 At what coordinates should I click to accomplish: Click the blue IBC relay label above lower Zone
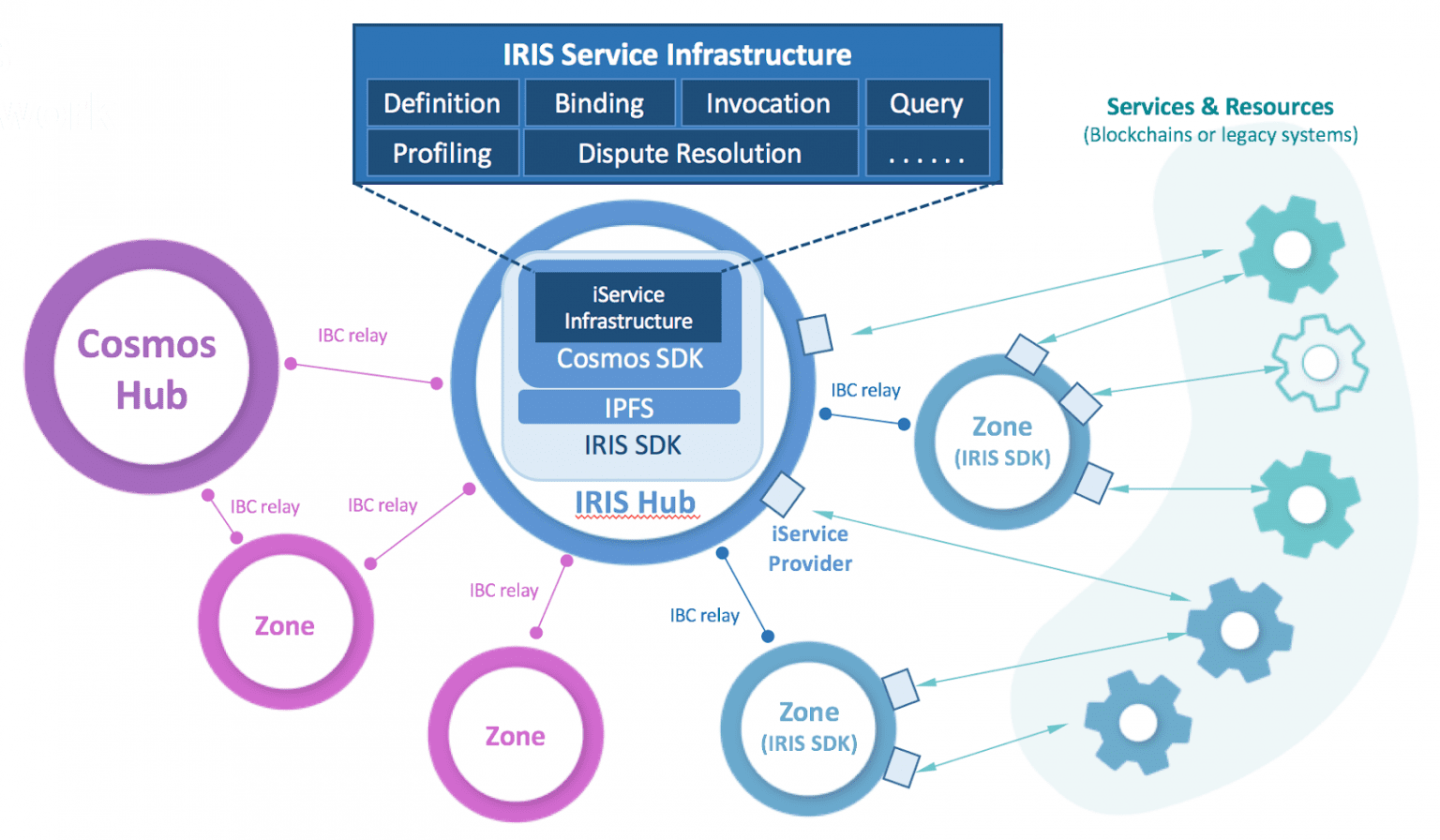tap(704, 616)
